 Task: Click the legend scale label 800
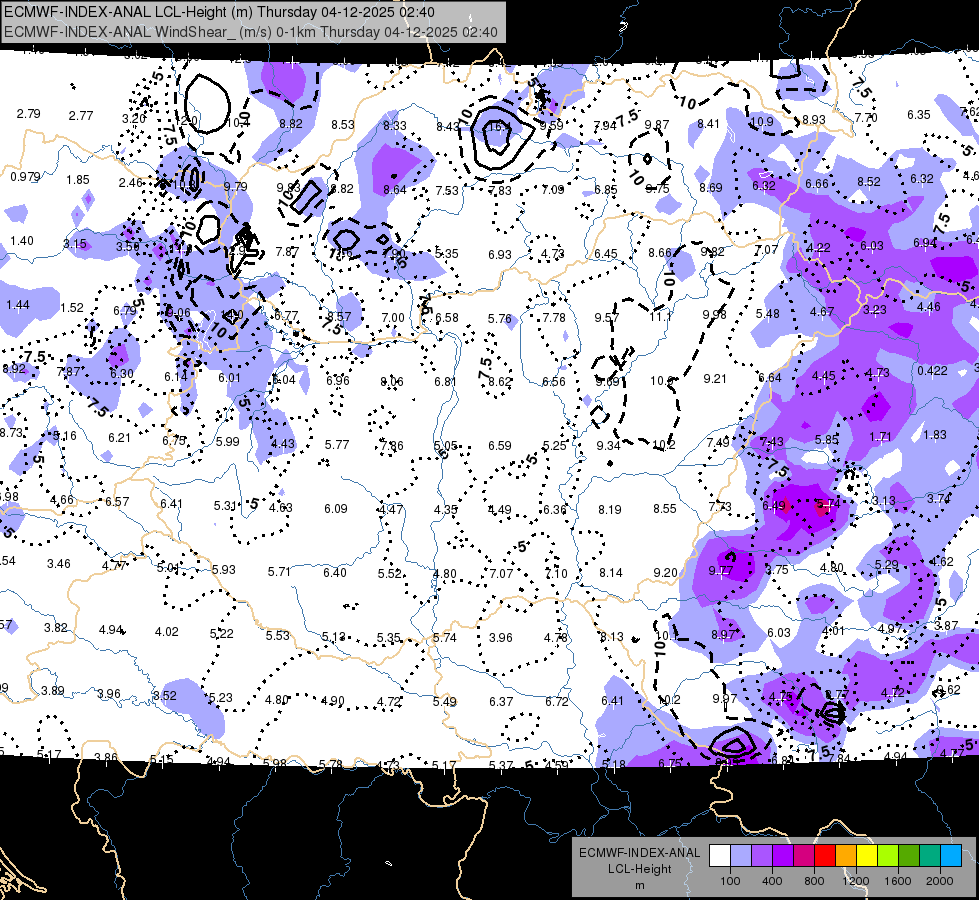click(x=814, y=881)
